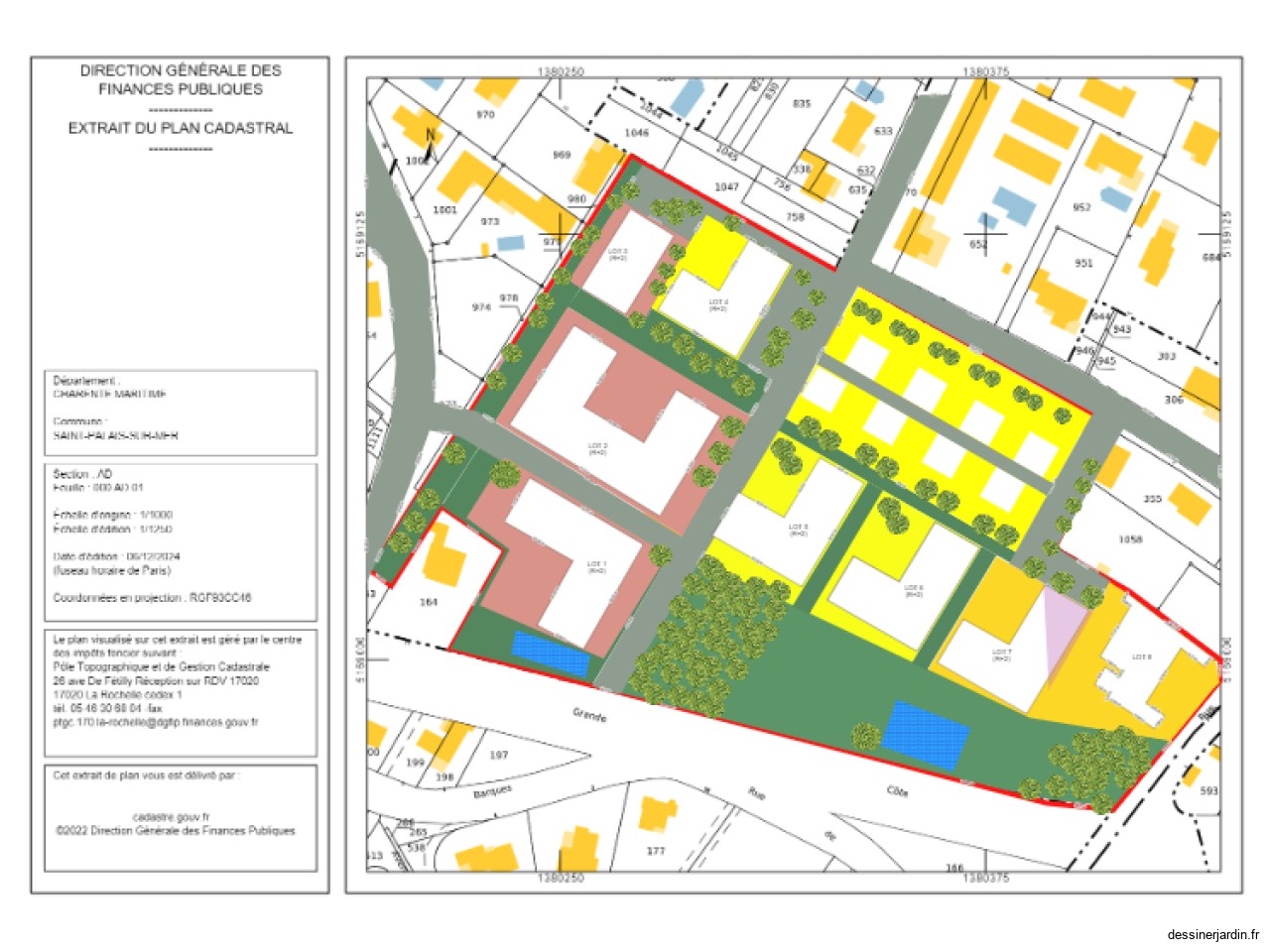1270x952 pixels.
Task: Click the large blue pool in the green park
Action: (x=925, y=735)
